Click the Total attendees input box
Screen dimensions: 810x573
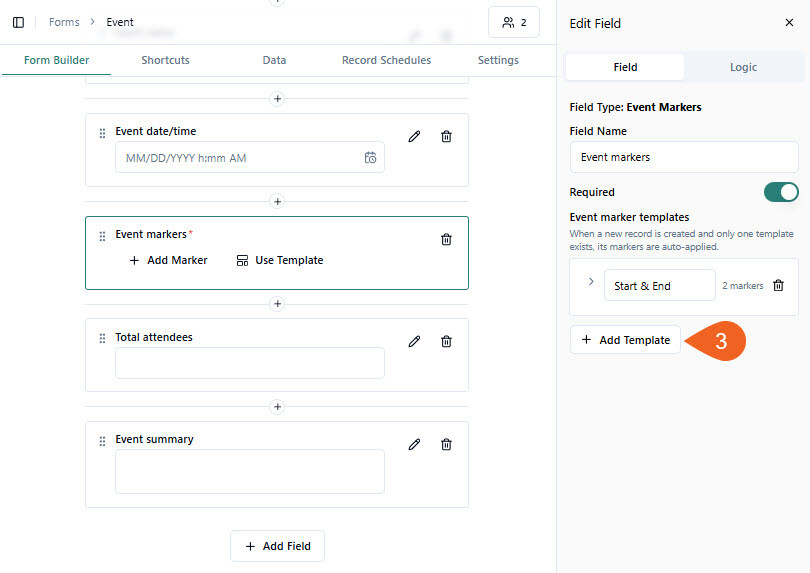tap(250, 363)
